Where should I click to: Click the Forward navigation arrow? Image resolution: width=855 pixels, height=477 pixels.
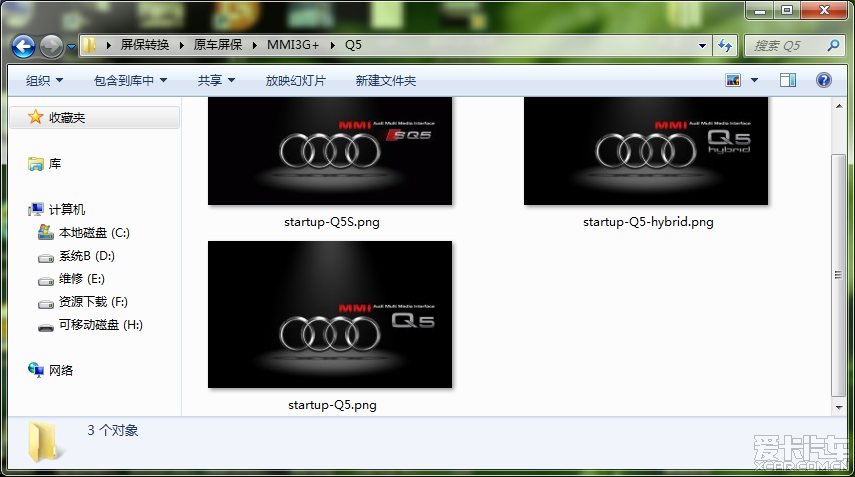click(x=52, y=46)
